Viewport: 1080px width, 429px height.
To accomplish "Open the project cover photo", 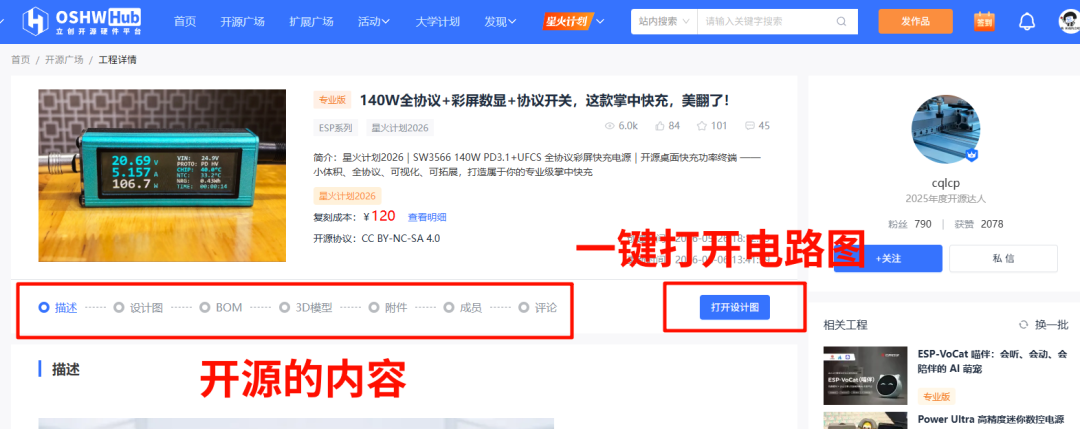I will [x=162, y=176].
